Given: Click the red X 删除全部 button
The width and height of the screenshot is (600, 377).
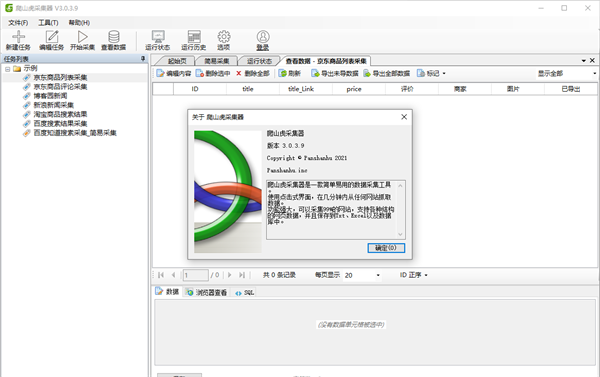Looking at the screenshot, I should (x=253, y=73).
